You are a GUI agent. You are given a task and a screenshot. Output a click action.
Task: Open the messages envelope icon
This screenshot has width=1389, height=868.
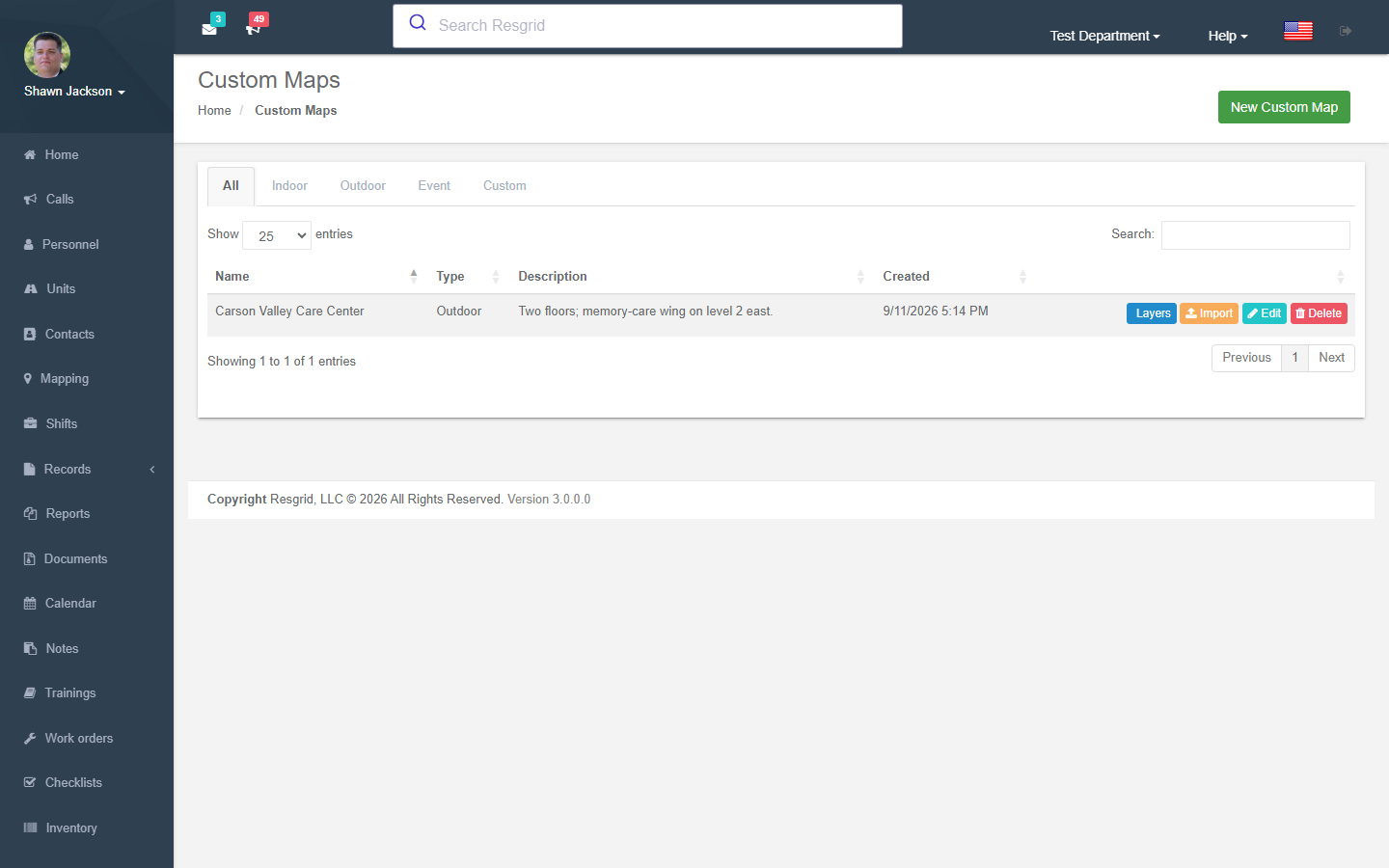209,29
